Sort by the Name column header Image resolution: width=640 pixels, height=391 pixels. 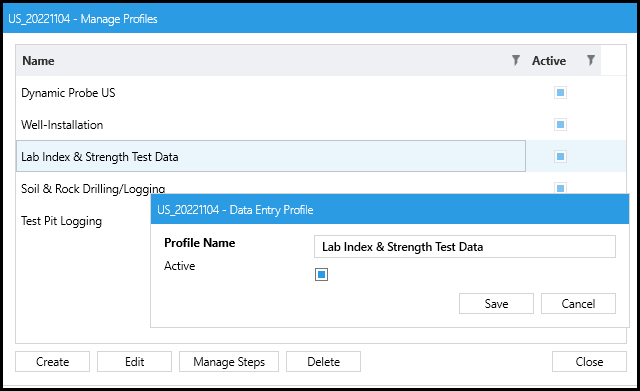pos(38,60)
